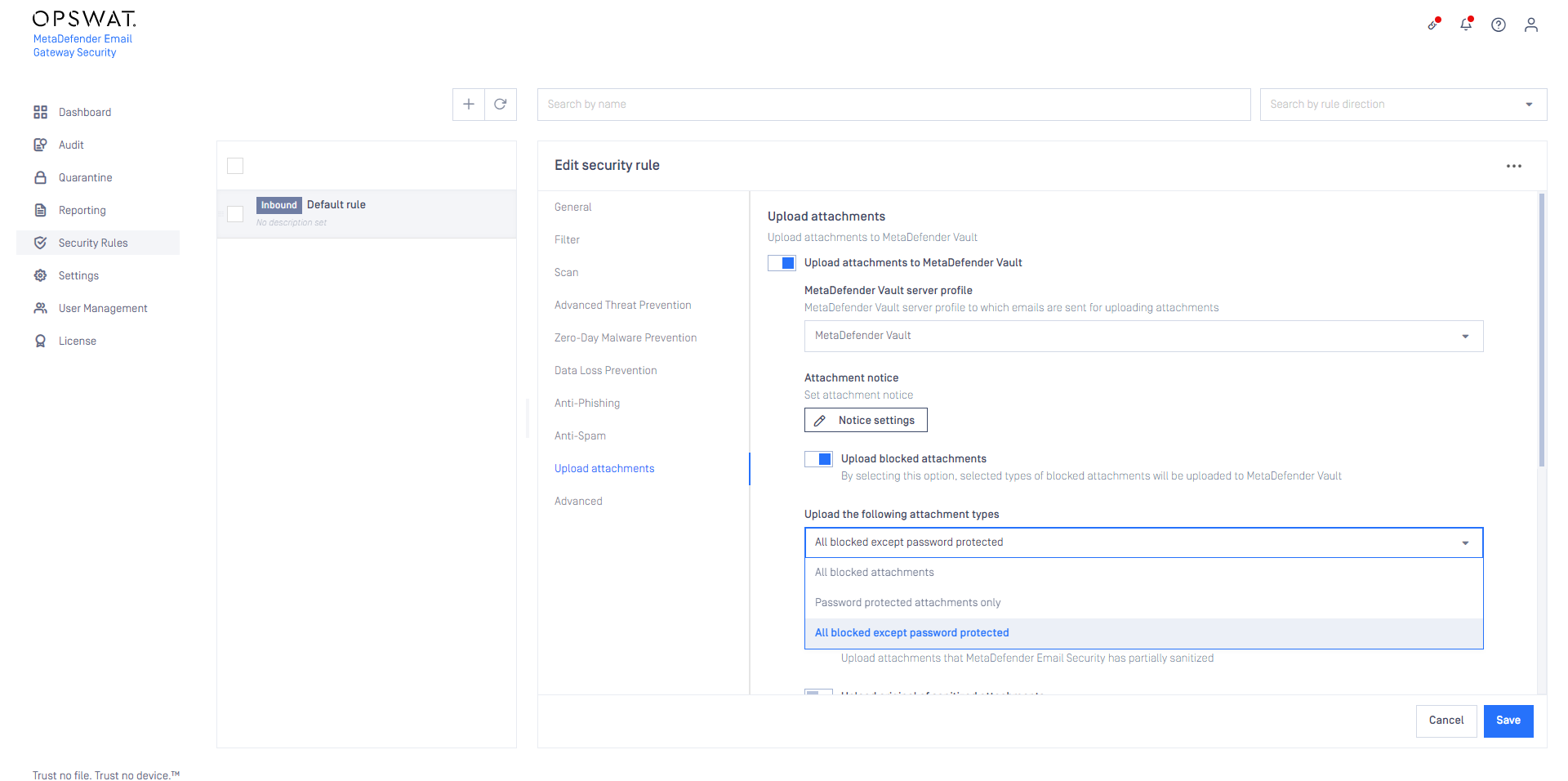Select the Inbound Default rule row
Image resolution: width=1568 pixels, height=781 pixels.
click(x=367, y=214)
